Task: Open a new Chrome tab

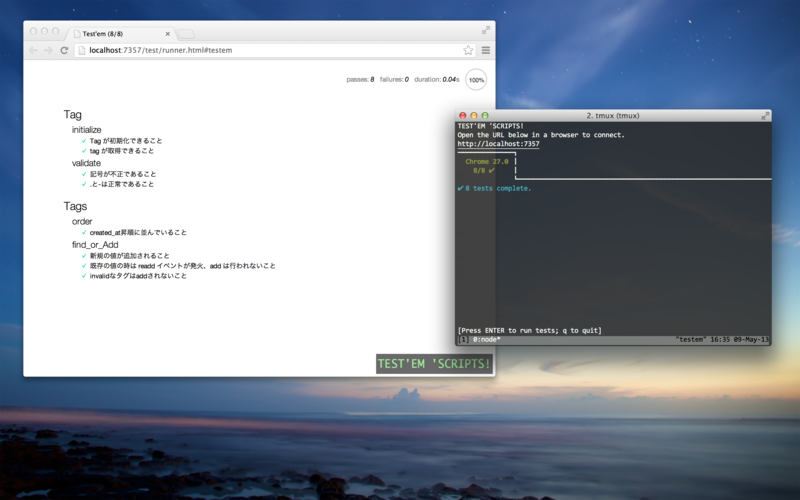Action: tap(186, 34)
